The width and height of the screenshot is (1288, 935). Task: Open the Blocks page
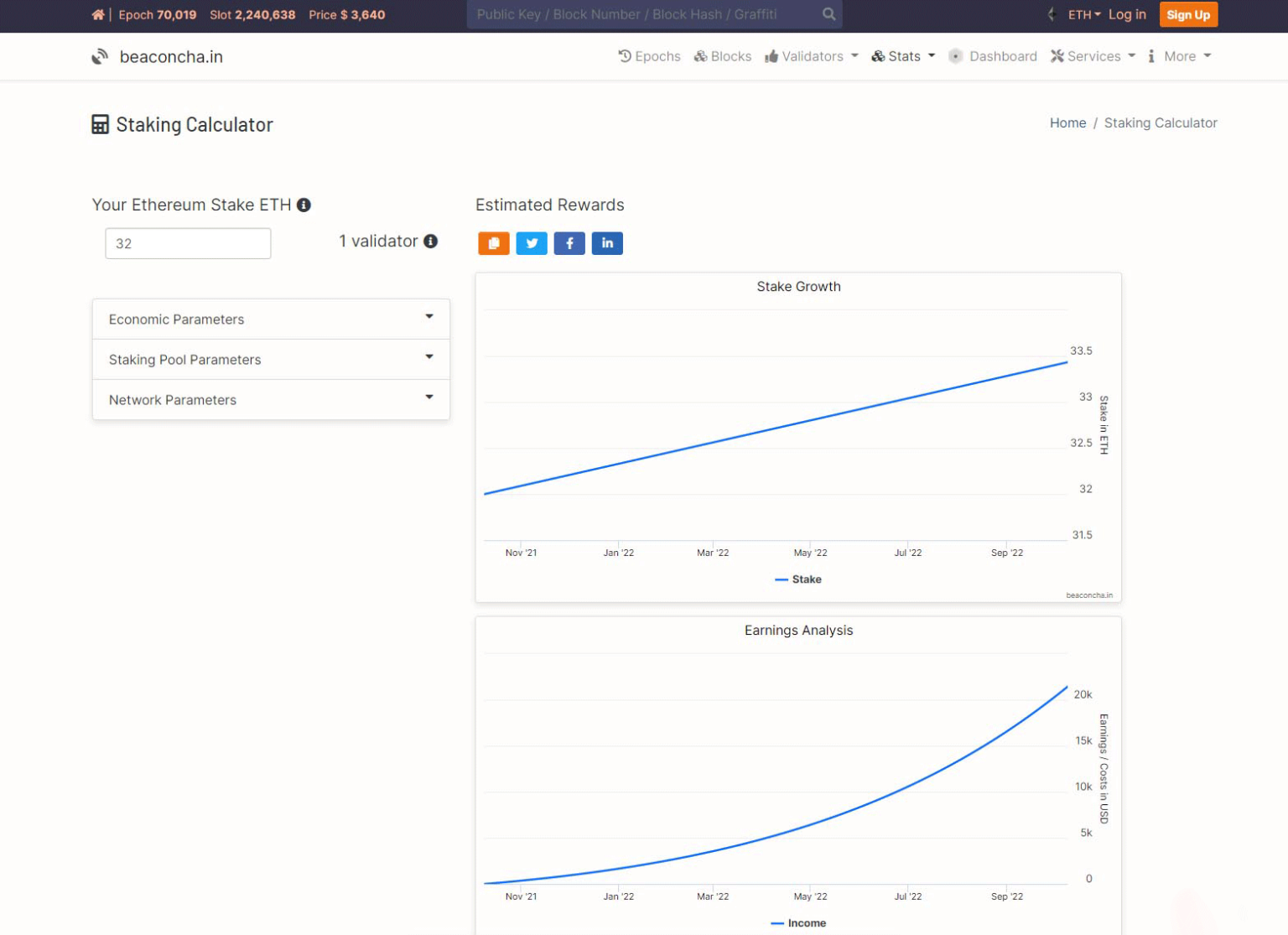point(722,56)
